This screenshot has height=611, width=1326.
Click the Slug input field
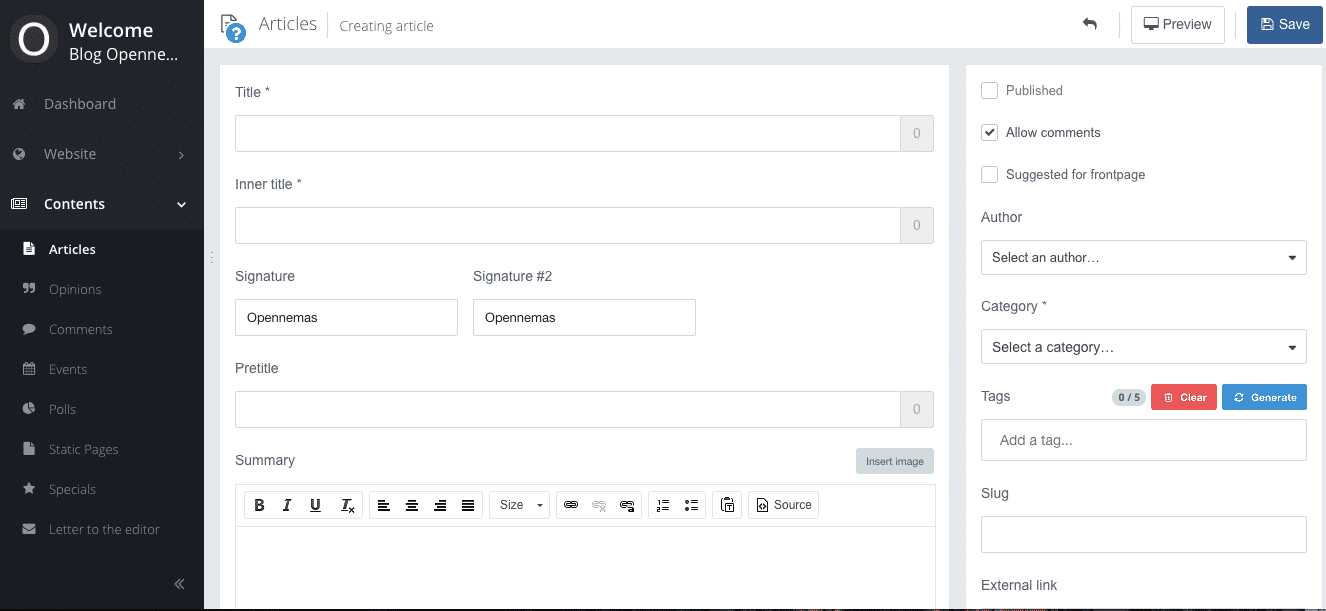(x=1144, y=534)
